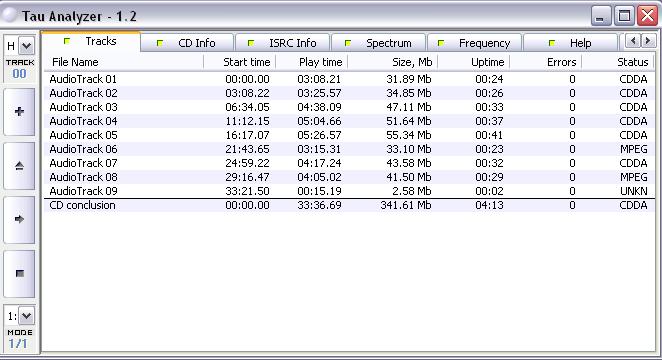Open the mode 1: dropdown
Screen dimensions: 662x360
(x=26, y=316)
